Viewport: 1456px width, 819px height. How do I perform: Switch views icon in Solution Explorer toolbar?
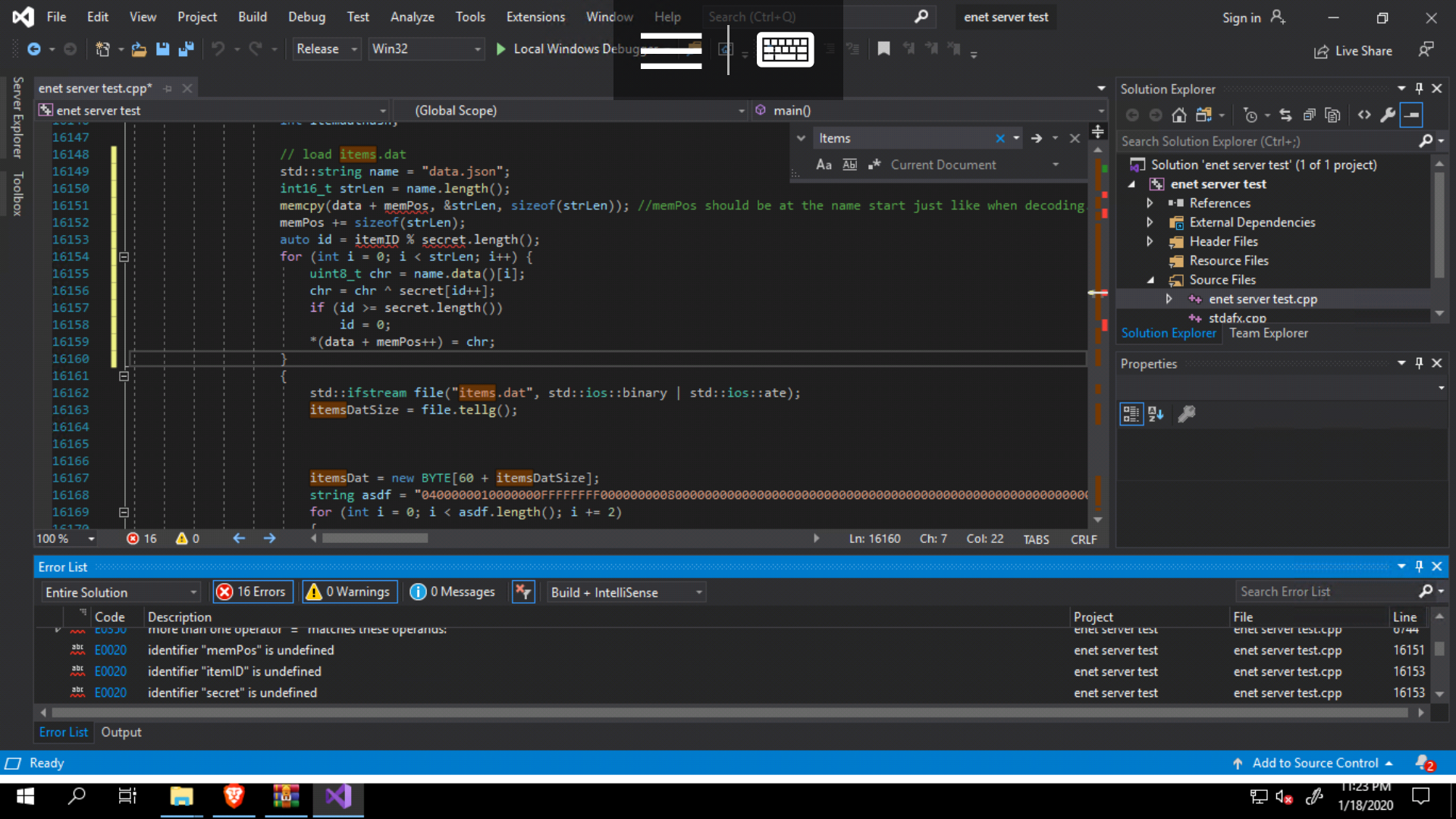click(1203, 115)
